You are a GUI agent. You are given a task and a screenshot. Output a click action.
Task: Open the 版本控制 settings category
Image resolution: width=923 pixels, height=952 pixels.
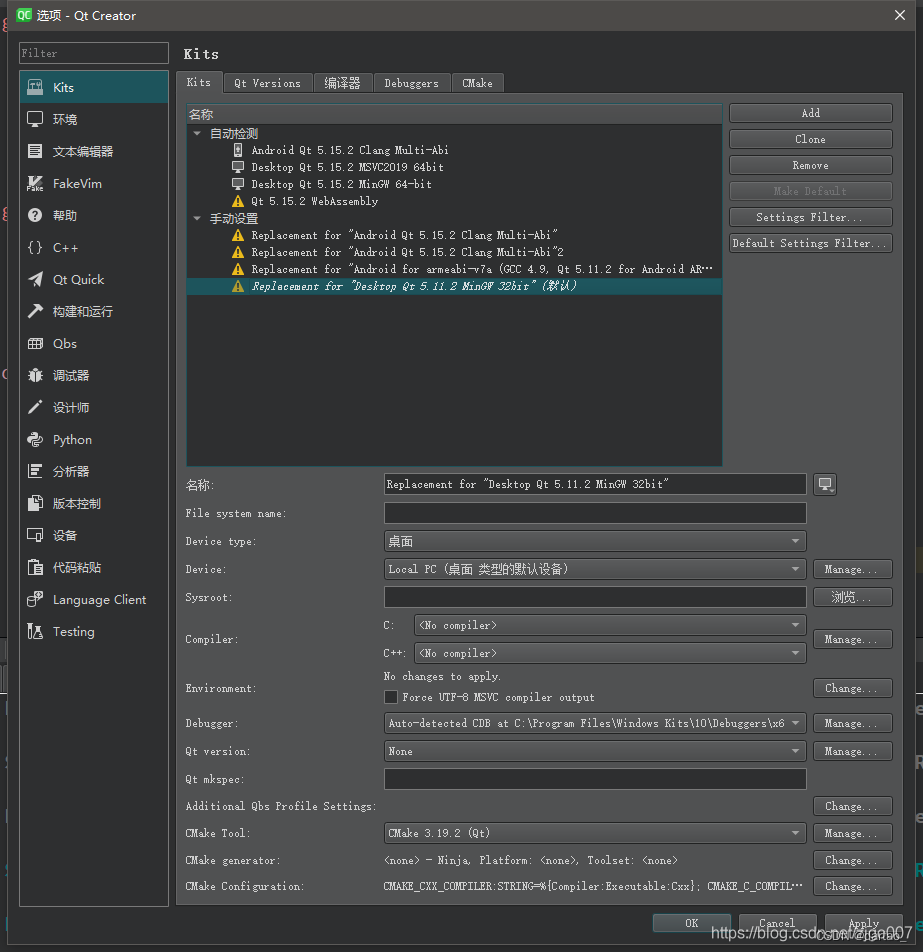94,503
